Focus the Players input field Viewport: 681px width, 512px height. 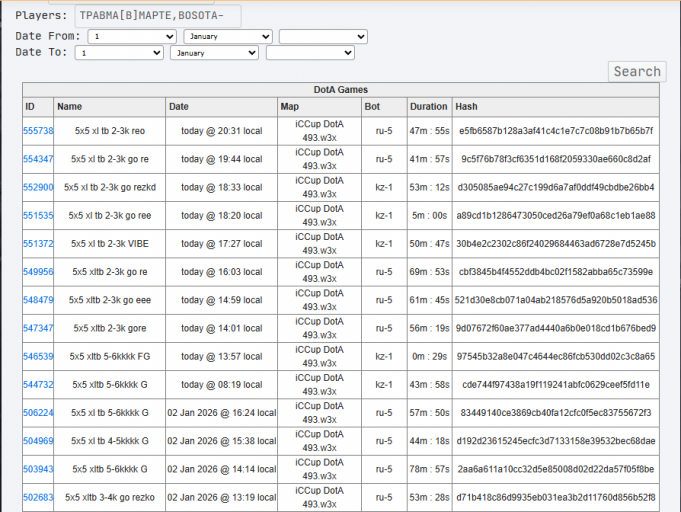(158, 16)
